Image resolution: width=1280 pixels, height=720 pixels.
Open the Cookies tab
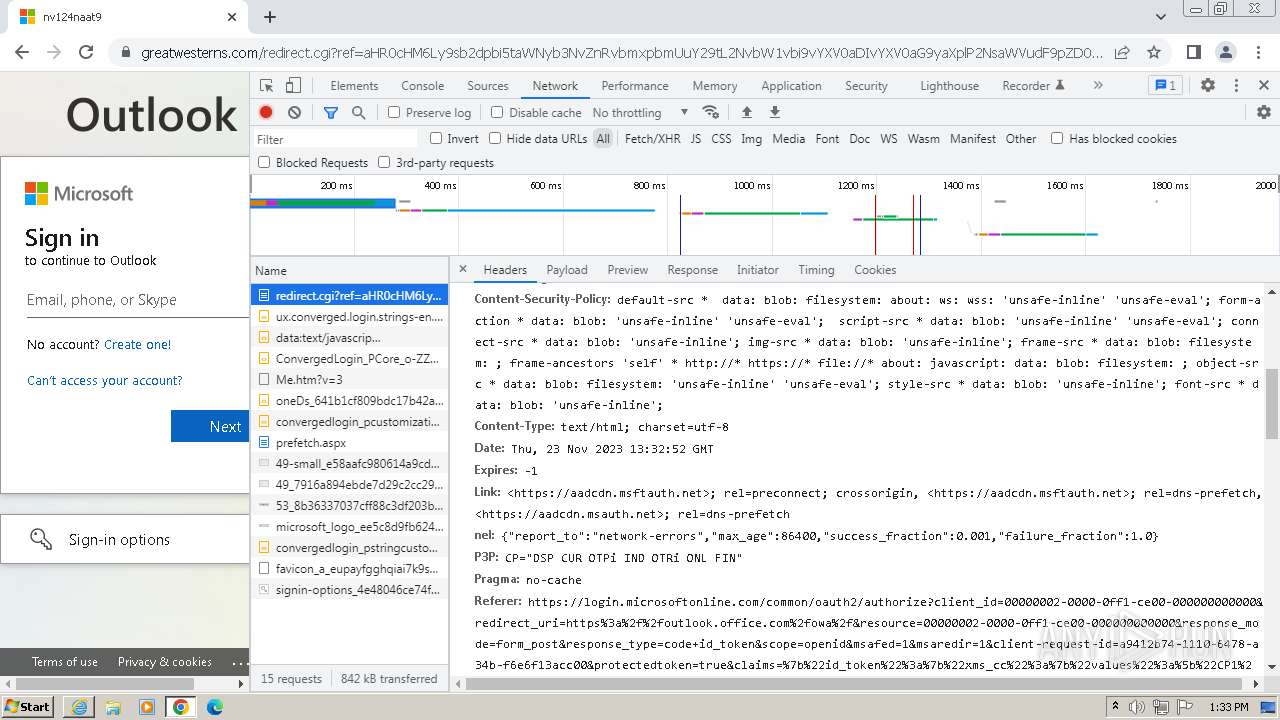click(875, 270)
